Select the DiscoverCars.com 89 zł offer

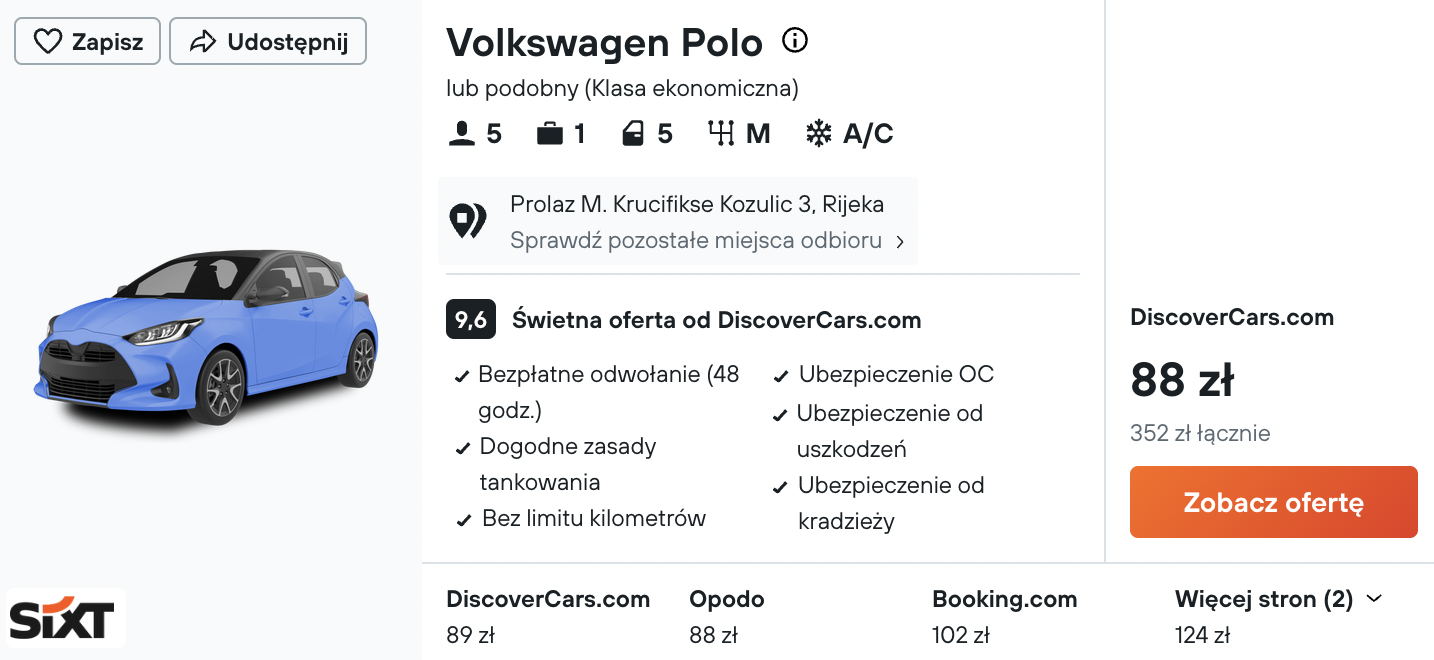point(548,616)
